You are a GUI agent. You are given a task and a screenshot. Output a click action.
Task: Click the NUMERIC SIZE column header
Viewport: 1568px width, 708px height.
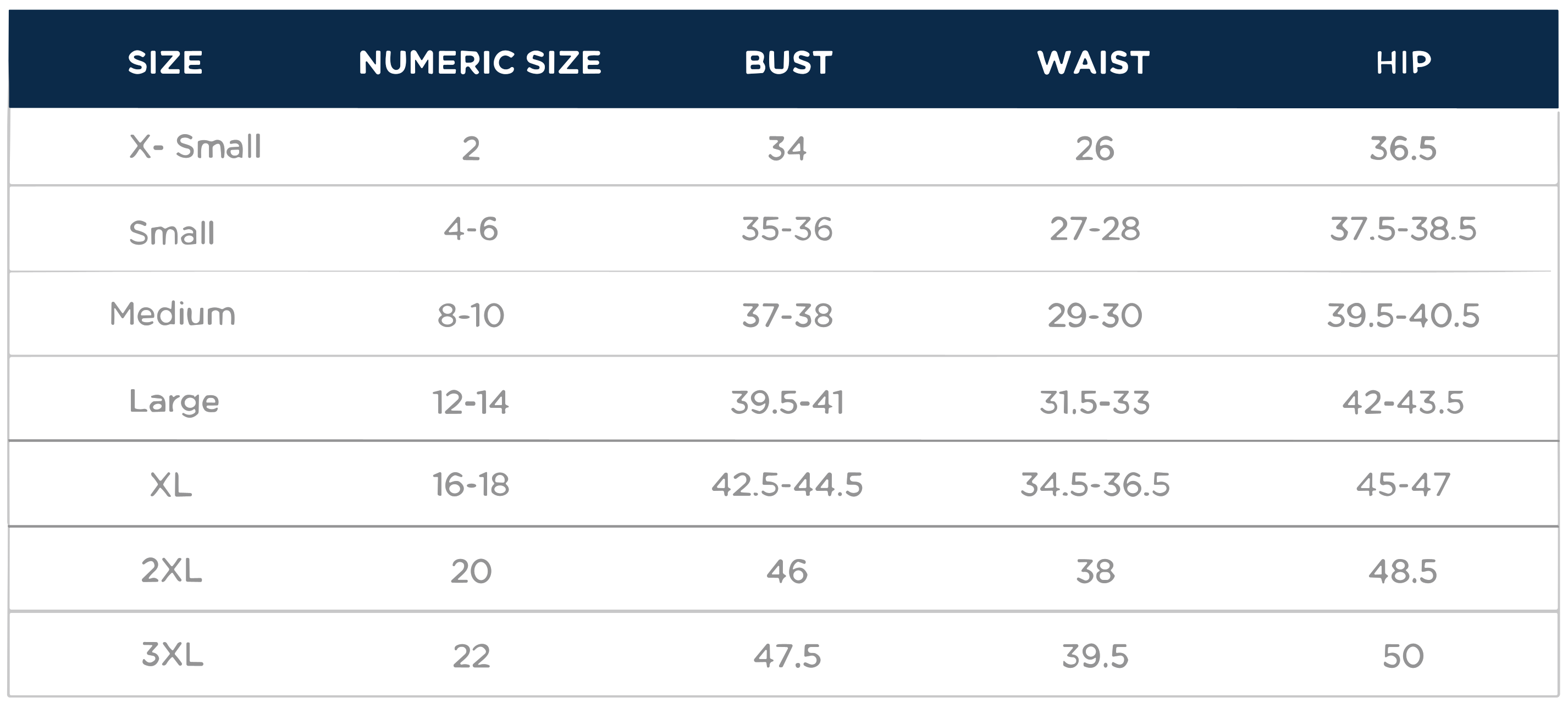point(479,63)
